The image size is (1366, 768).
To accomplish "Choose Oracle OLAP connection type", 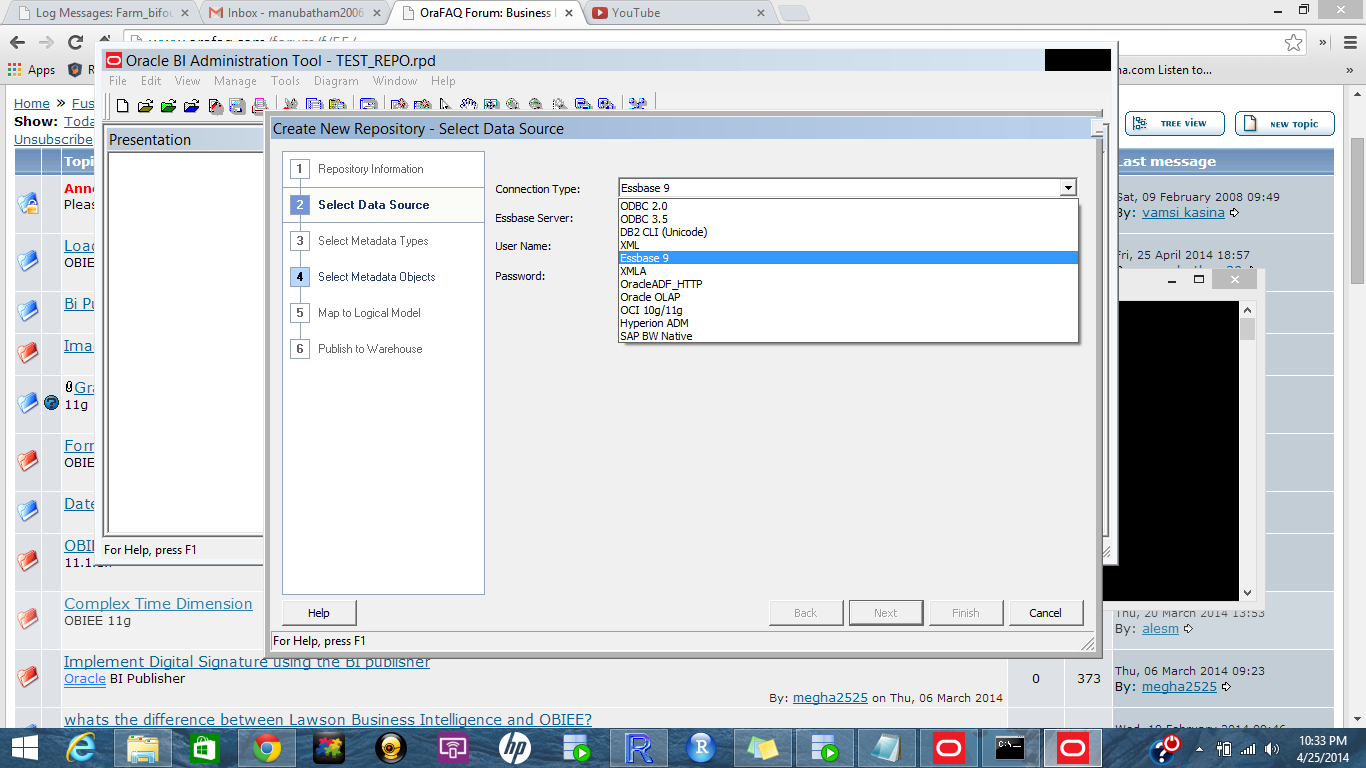I will point(848,297).
